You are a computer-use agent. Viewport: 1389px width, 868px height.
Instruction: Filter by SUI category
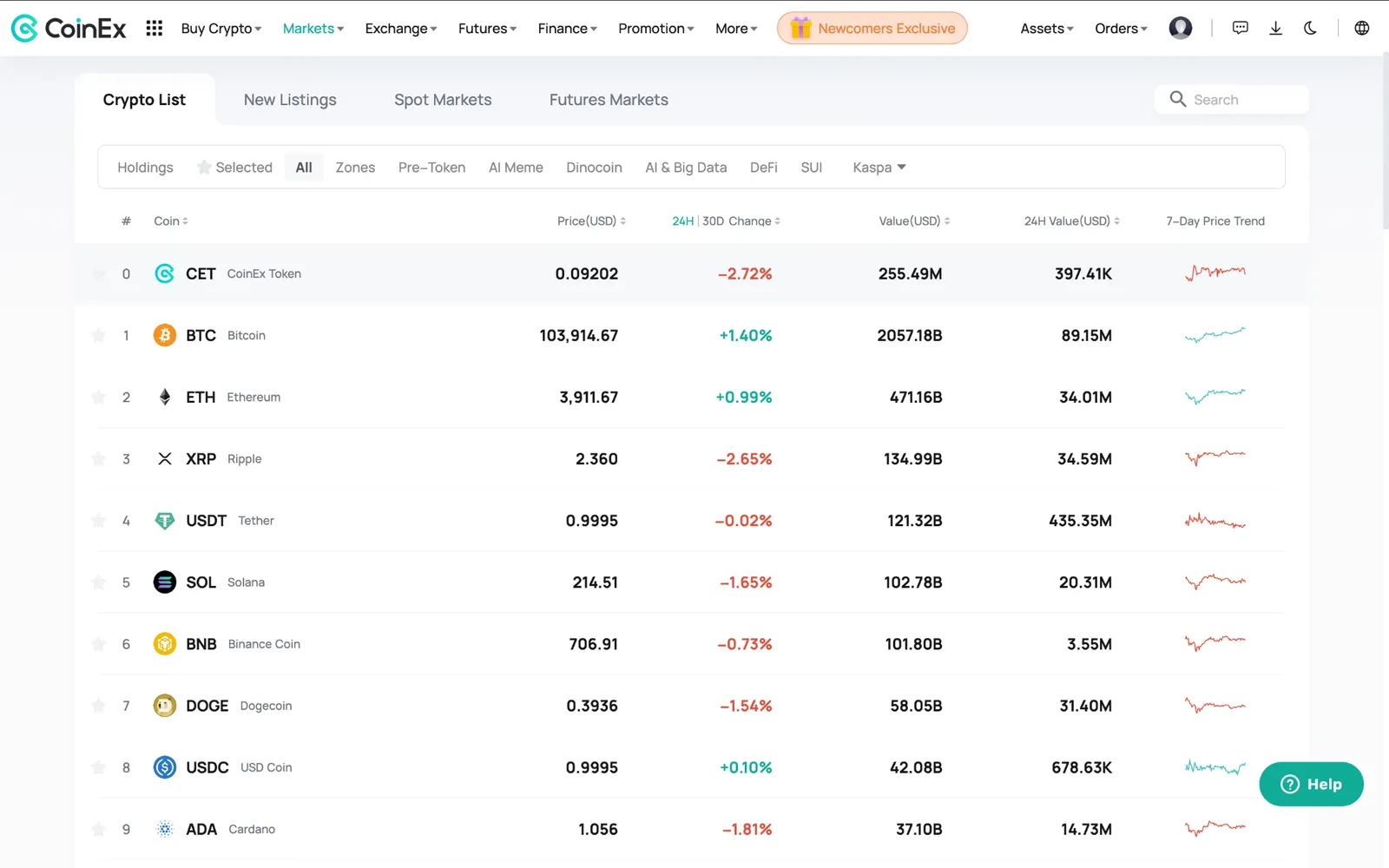(811, 168)
